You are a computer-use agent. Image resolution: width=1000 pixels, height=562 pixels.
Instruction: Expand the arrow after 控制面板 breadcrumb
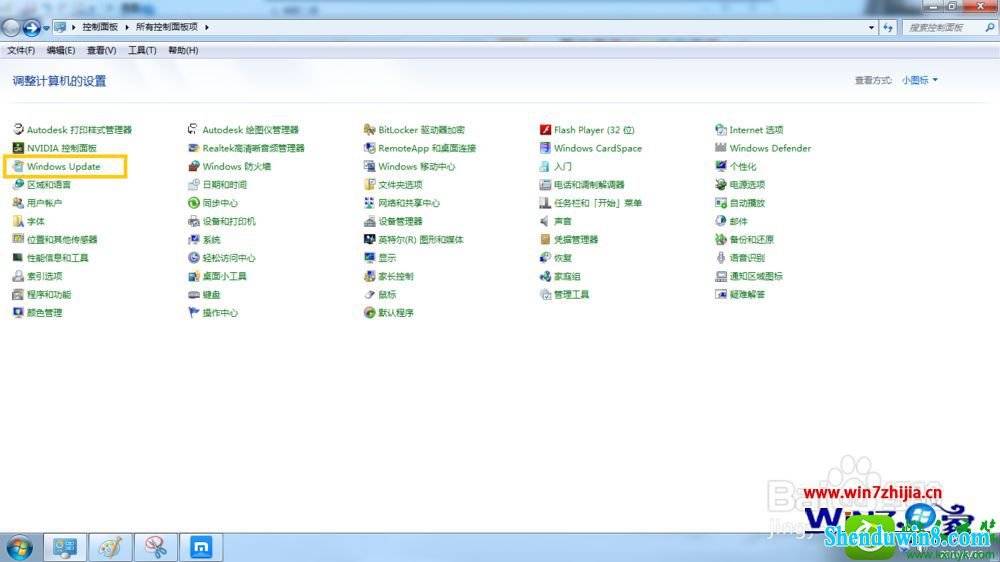(127, 27)
